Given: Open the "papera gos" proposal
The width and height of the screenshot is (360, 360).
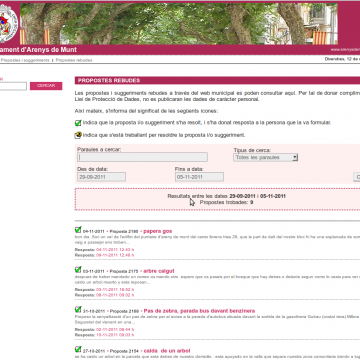Looking at the screenshot, I should (158, 231).
